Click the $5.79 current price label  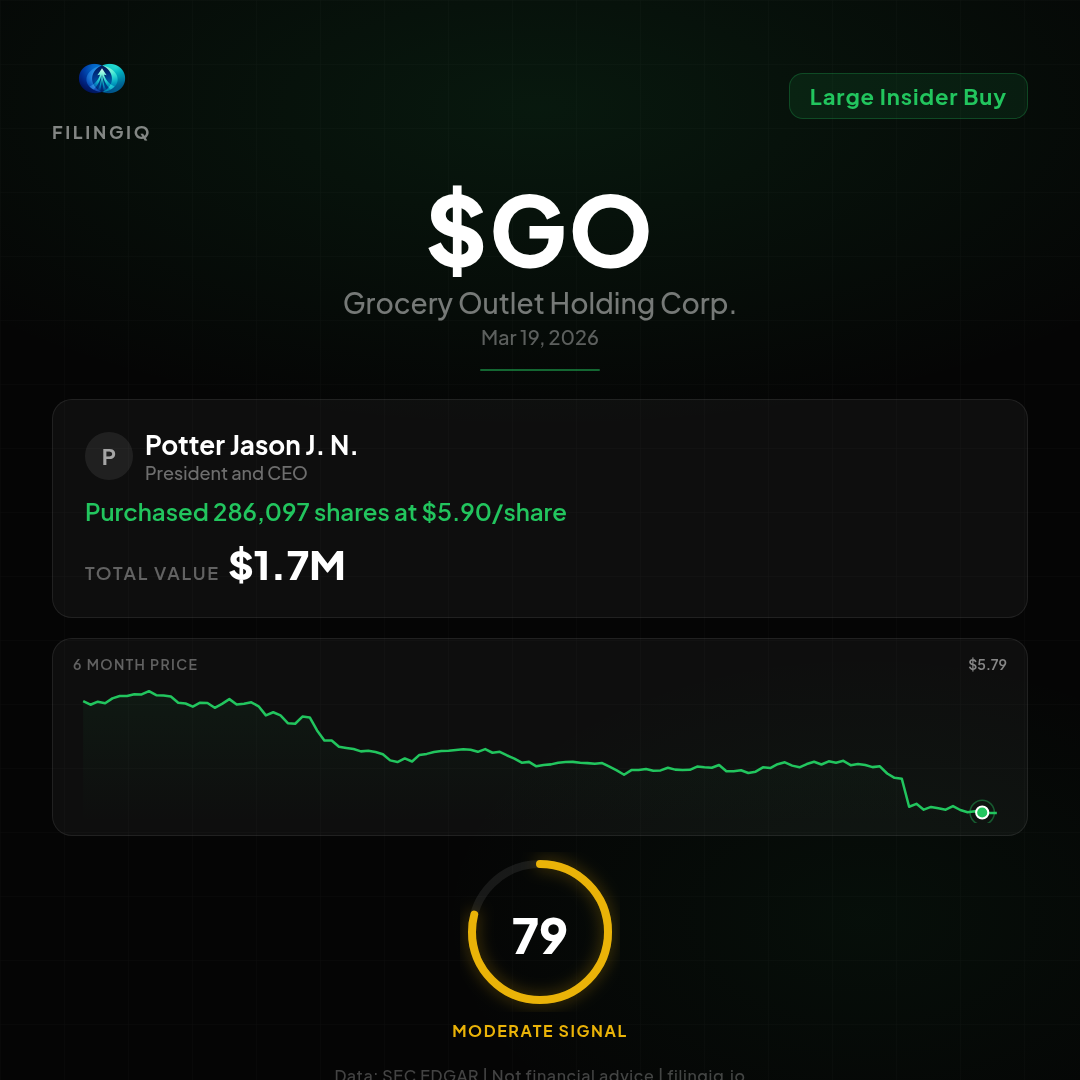(x=987, y=665)
